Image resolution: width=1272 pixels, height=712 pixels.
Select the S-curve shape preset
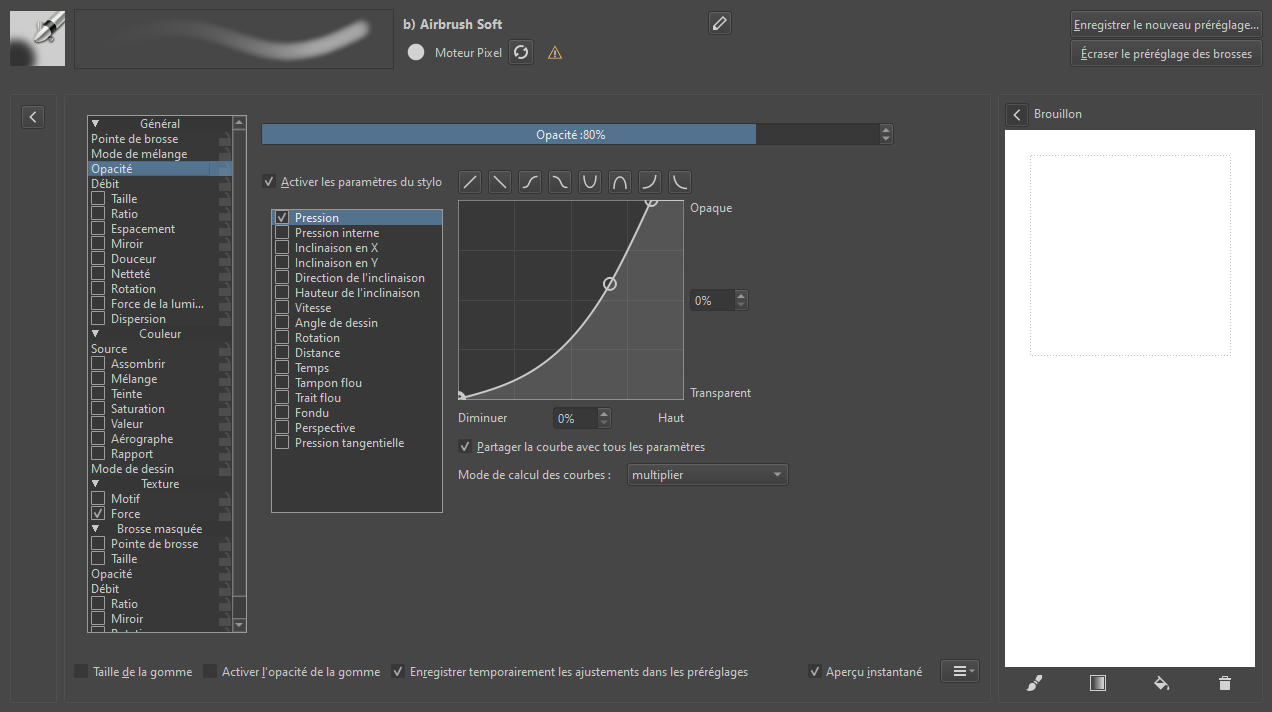(x=529, y=181)
